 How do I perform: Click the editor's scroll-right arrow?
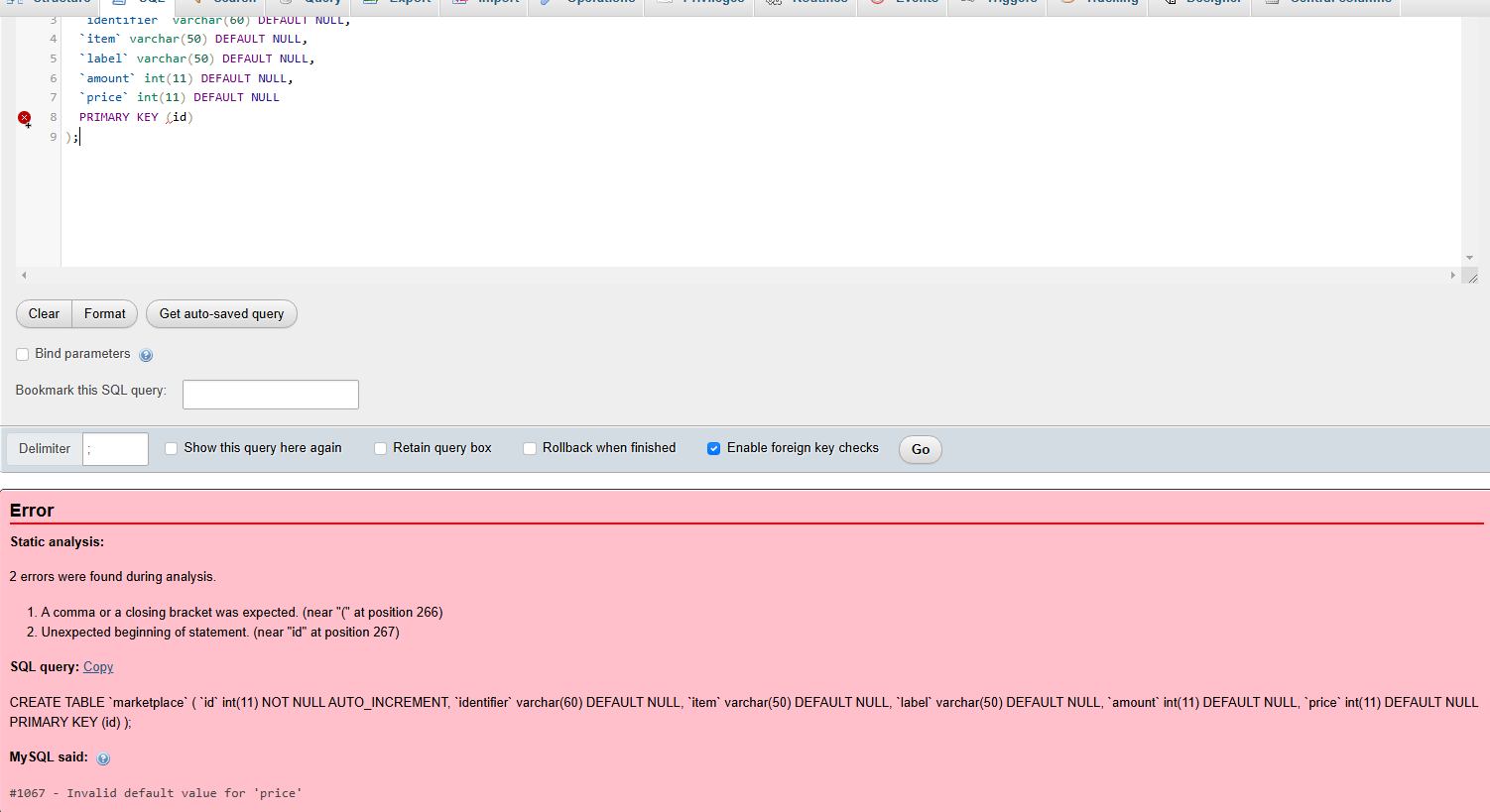(1452, 276)
